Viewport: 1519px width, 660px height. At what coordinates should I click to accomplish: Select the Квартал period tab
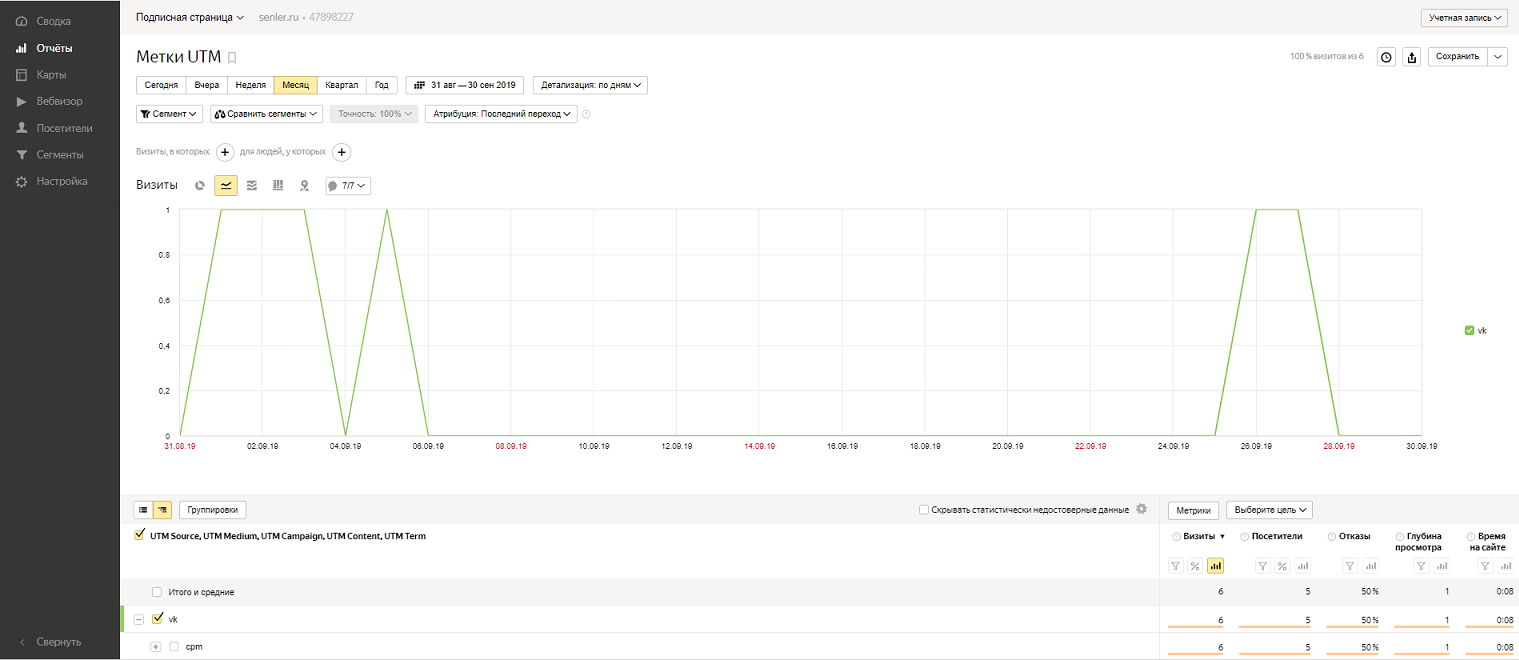click(341, 85)
